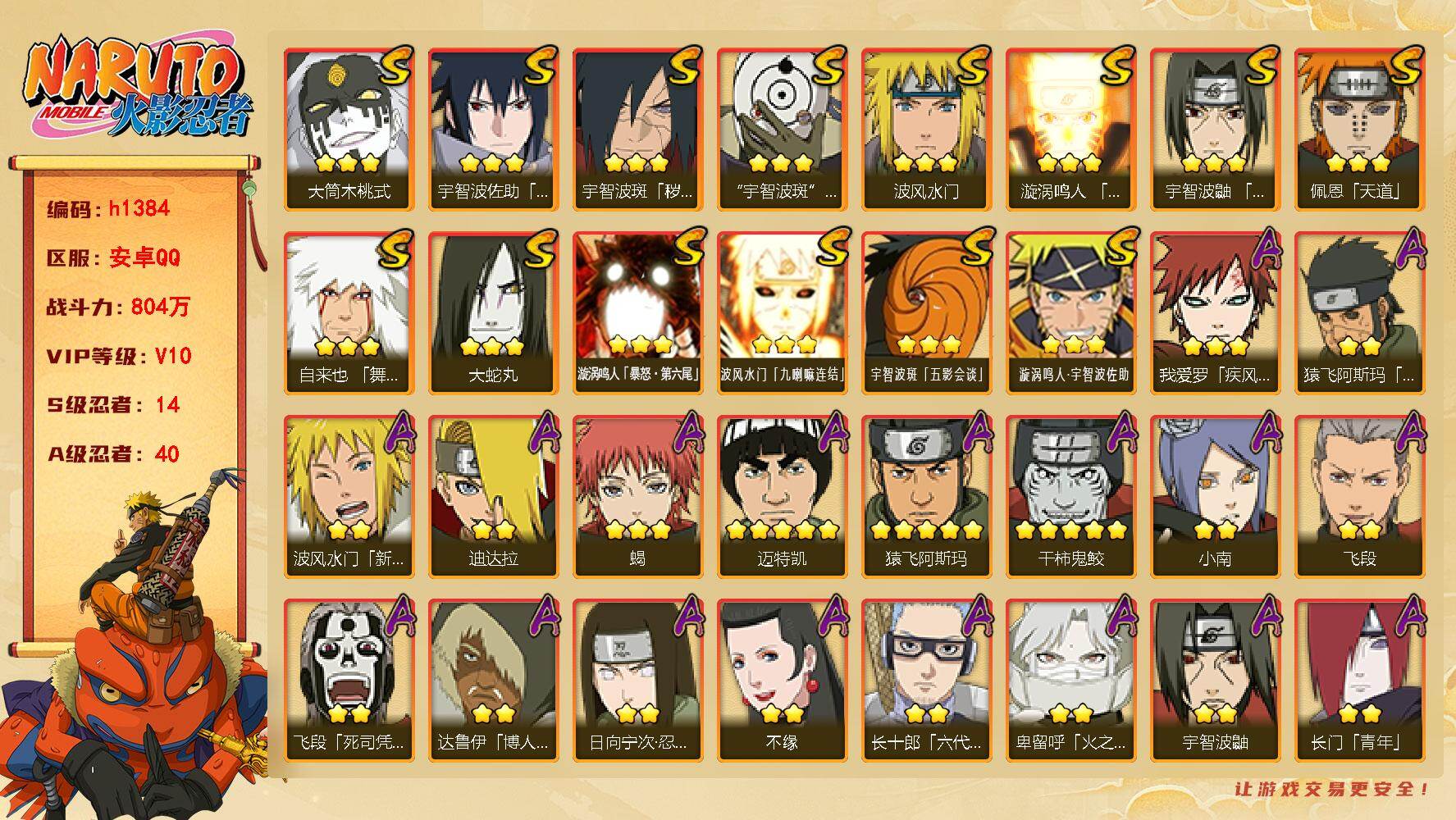Viewport: 1456px width, 820px height.
Task: Click the 战斗力 804万 stat line
Action: pyautogui.click(x=118, y=307)
